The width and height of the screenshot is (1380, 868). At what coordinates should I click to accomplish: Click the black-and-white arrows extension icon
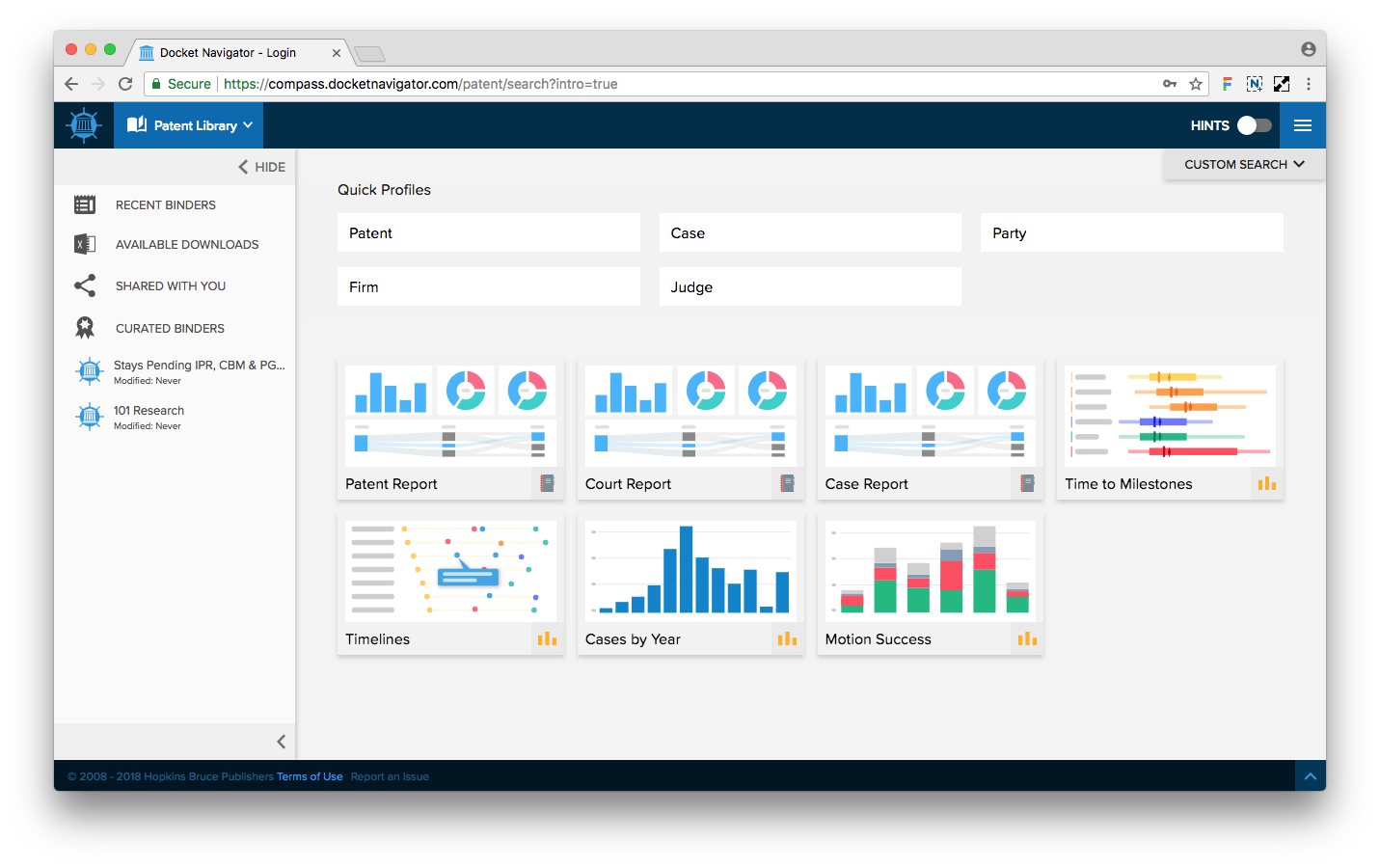[x=1282, y=84]
